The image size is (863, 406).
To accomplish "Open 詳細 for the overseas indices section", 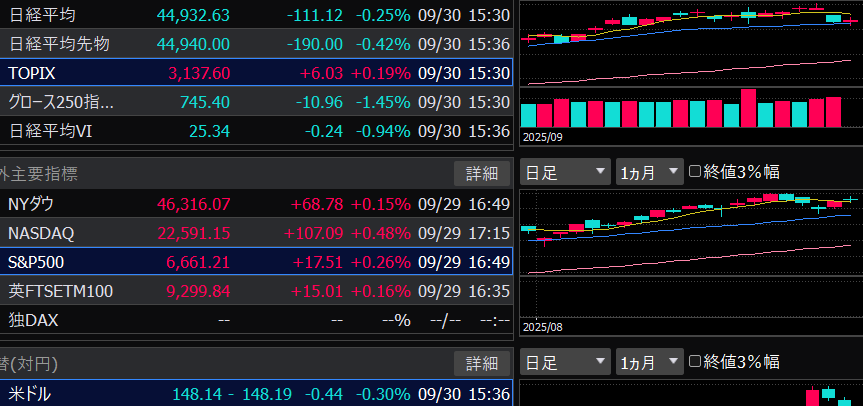I will (x=481, y=173).
